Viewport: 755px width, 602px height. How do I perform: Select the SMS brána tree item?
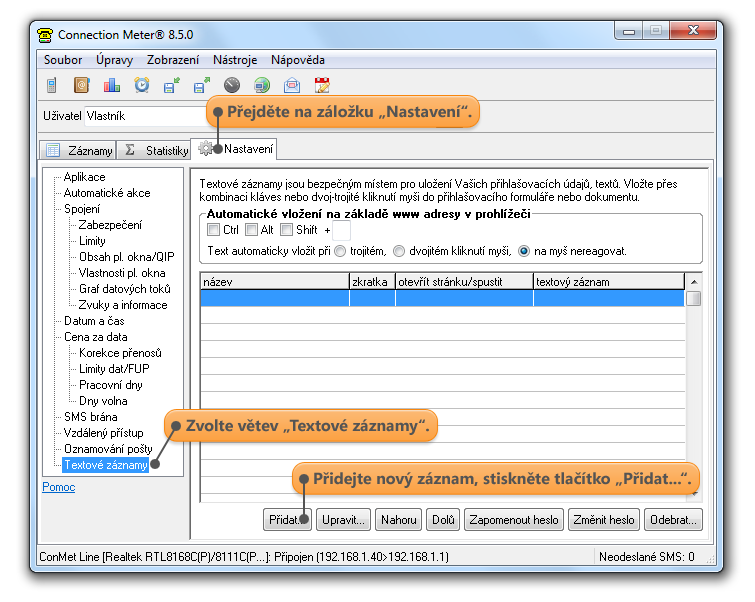[x=91, y=417]
